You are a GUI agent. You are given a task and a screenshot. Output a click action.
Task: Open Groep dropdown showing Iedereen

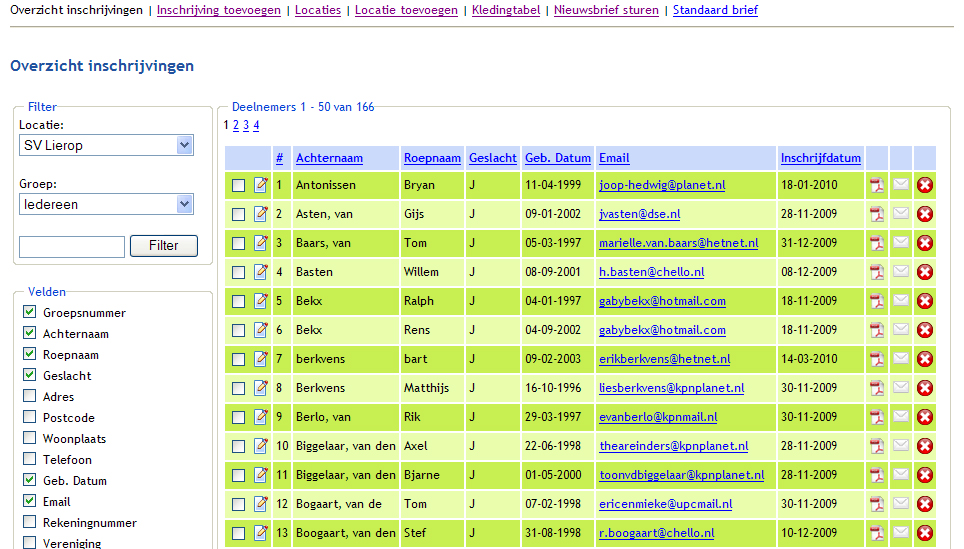tap(106, 204)
